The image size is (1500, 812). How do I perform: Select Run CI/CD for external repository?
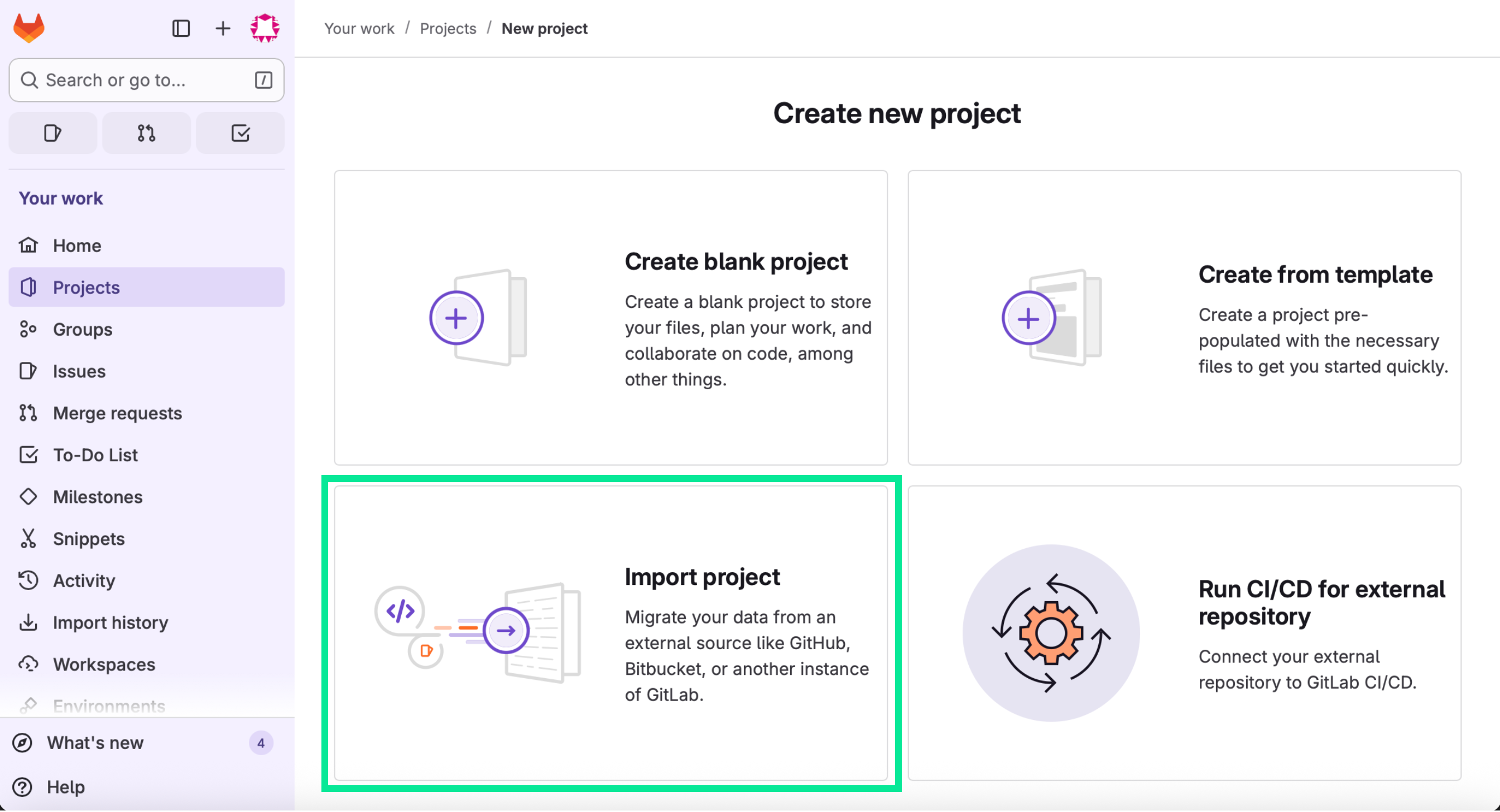coord(1184,633)
